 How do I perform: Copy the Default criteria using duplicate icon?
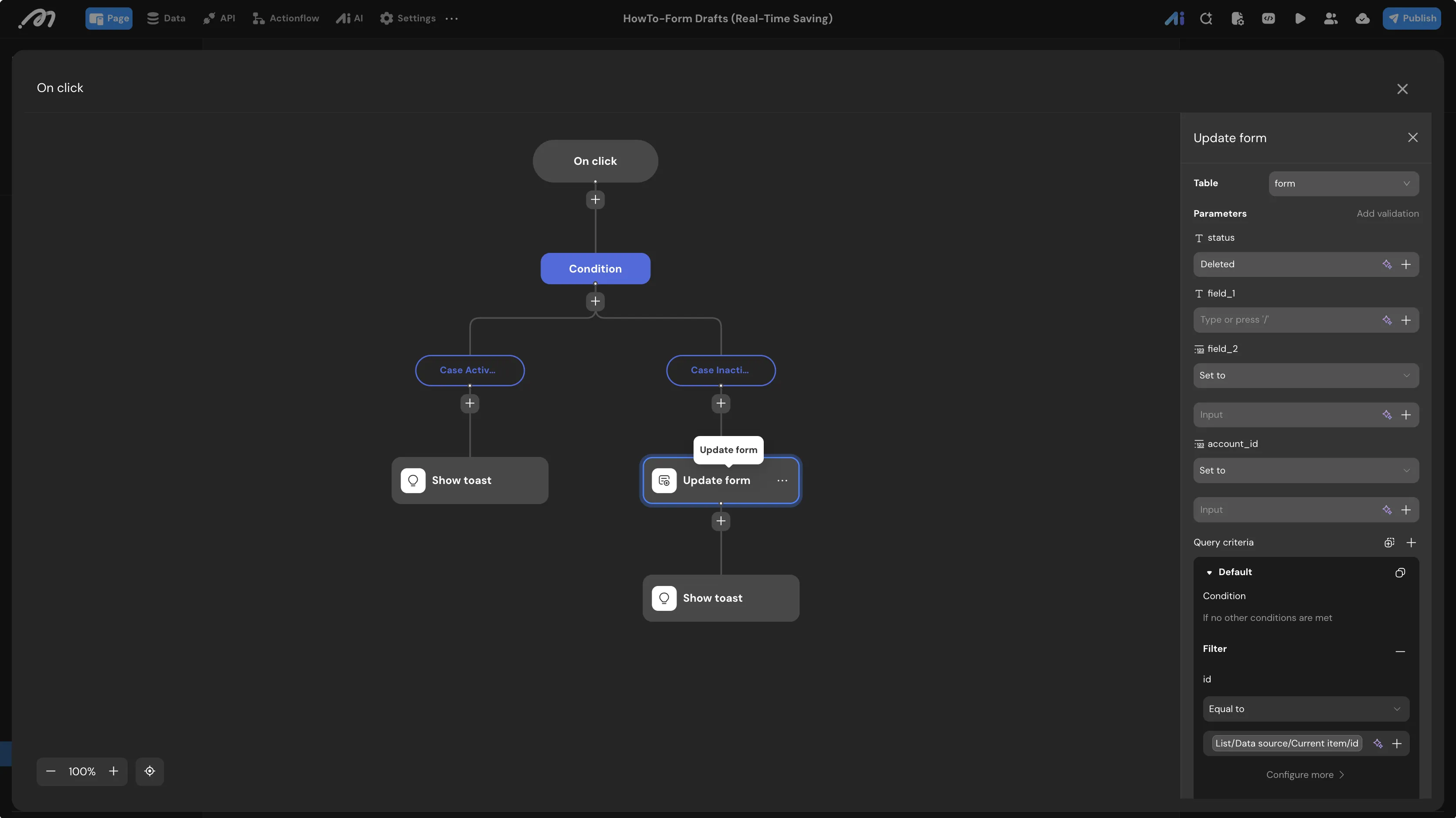coord(1400,573)
